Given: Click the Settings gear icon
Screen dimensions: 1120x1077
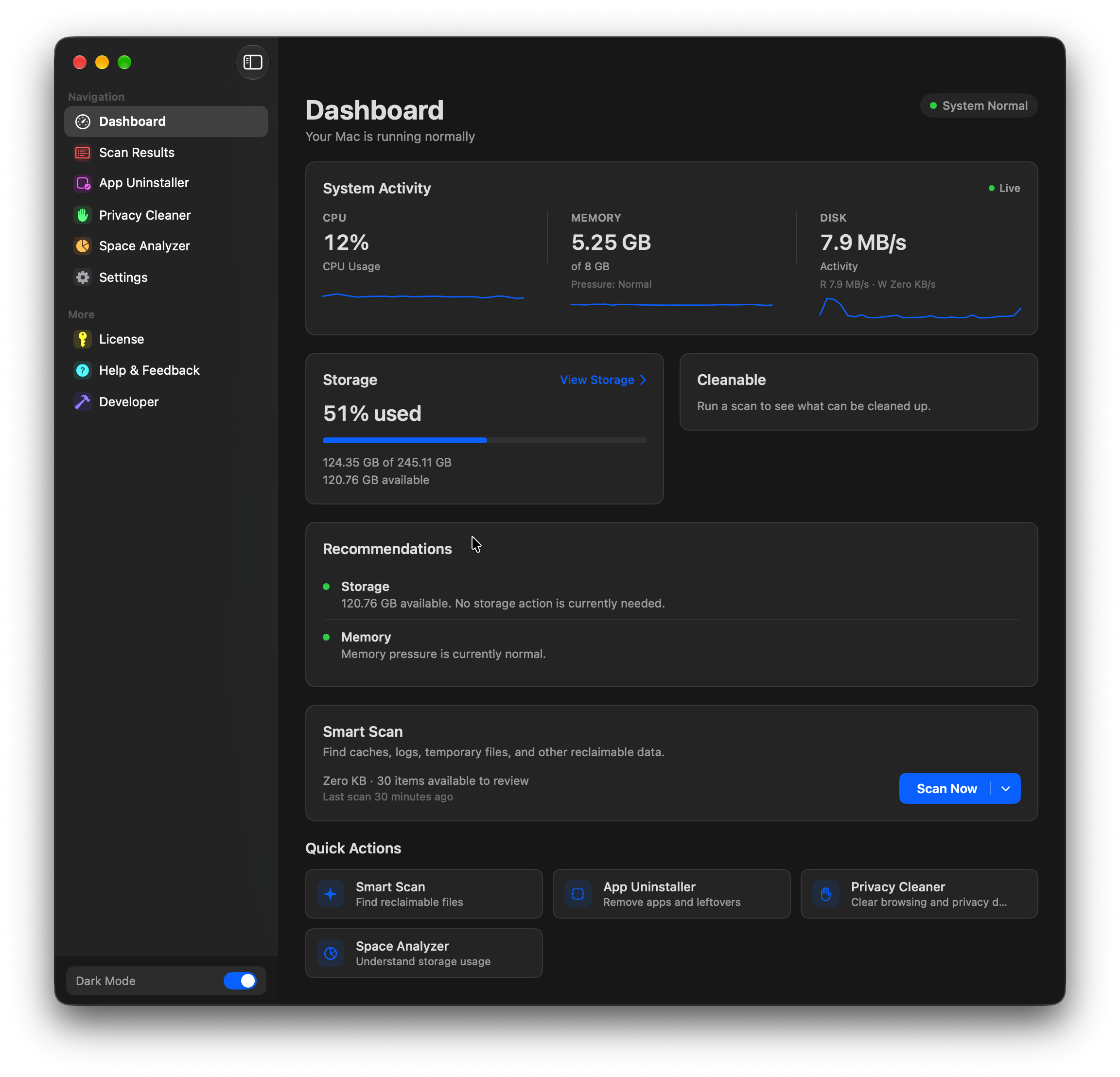Looking at the screenshot, I should (83, 277).
